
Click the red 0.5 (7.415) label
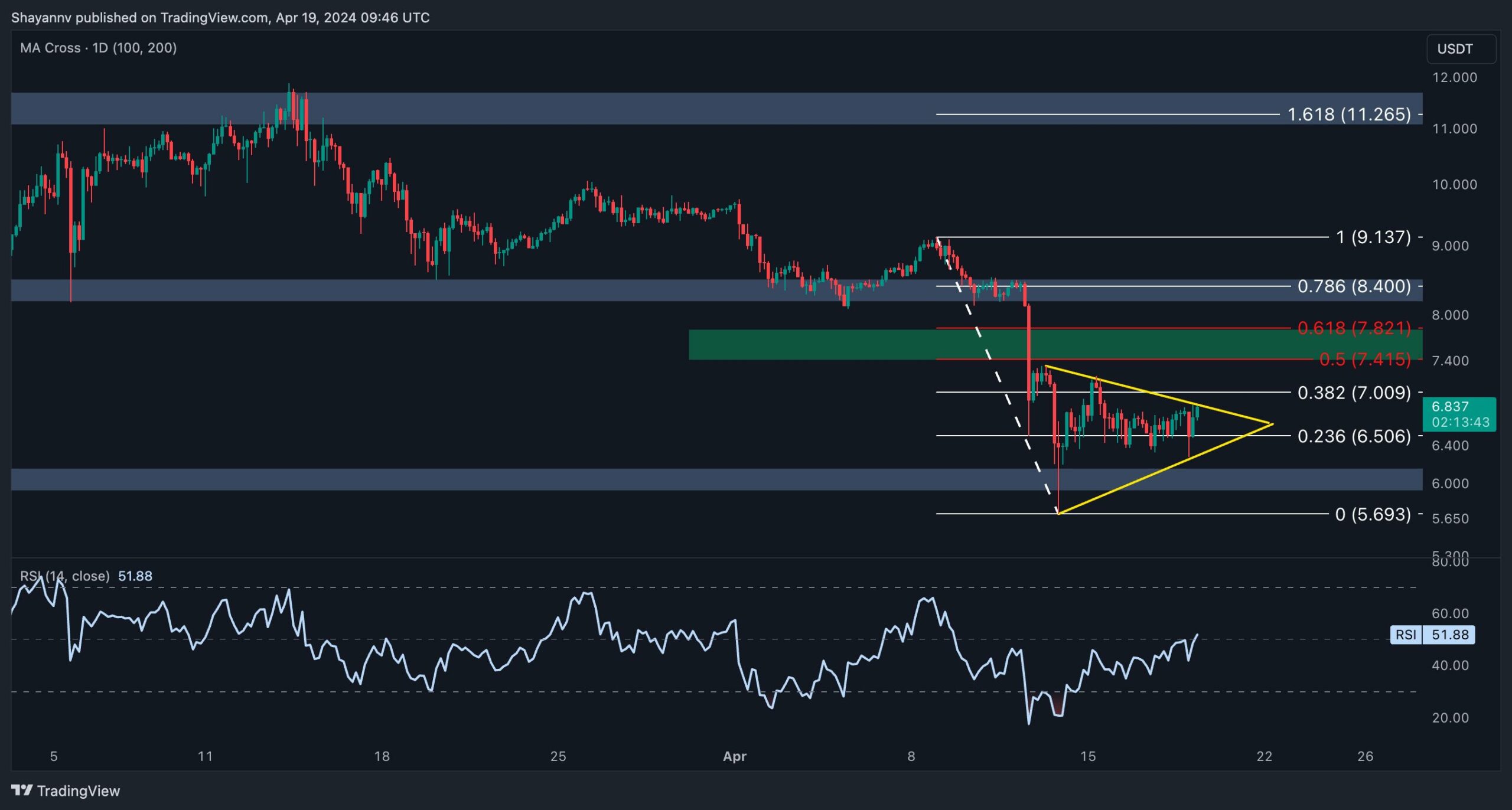coord(1365,359)
